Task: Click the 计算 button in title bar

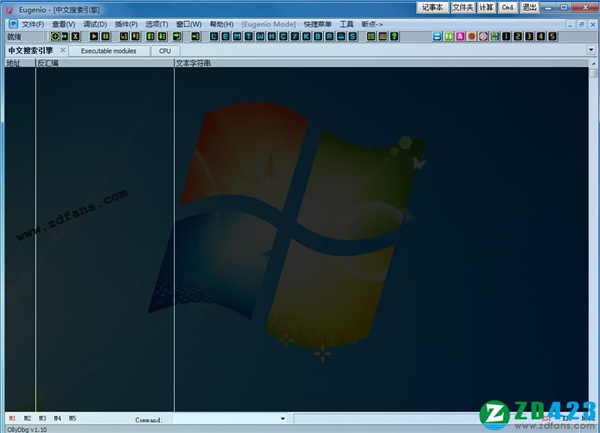Action: point(486,7)
